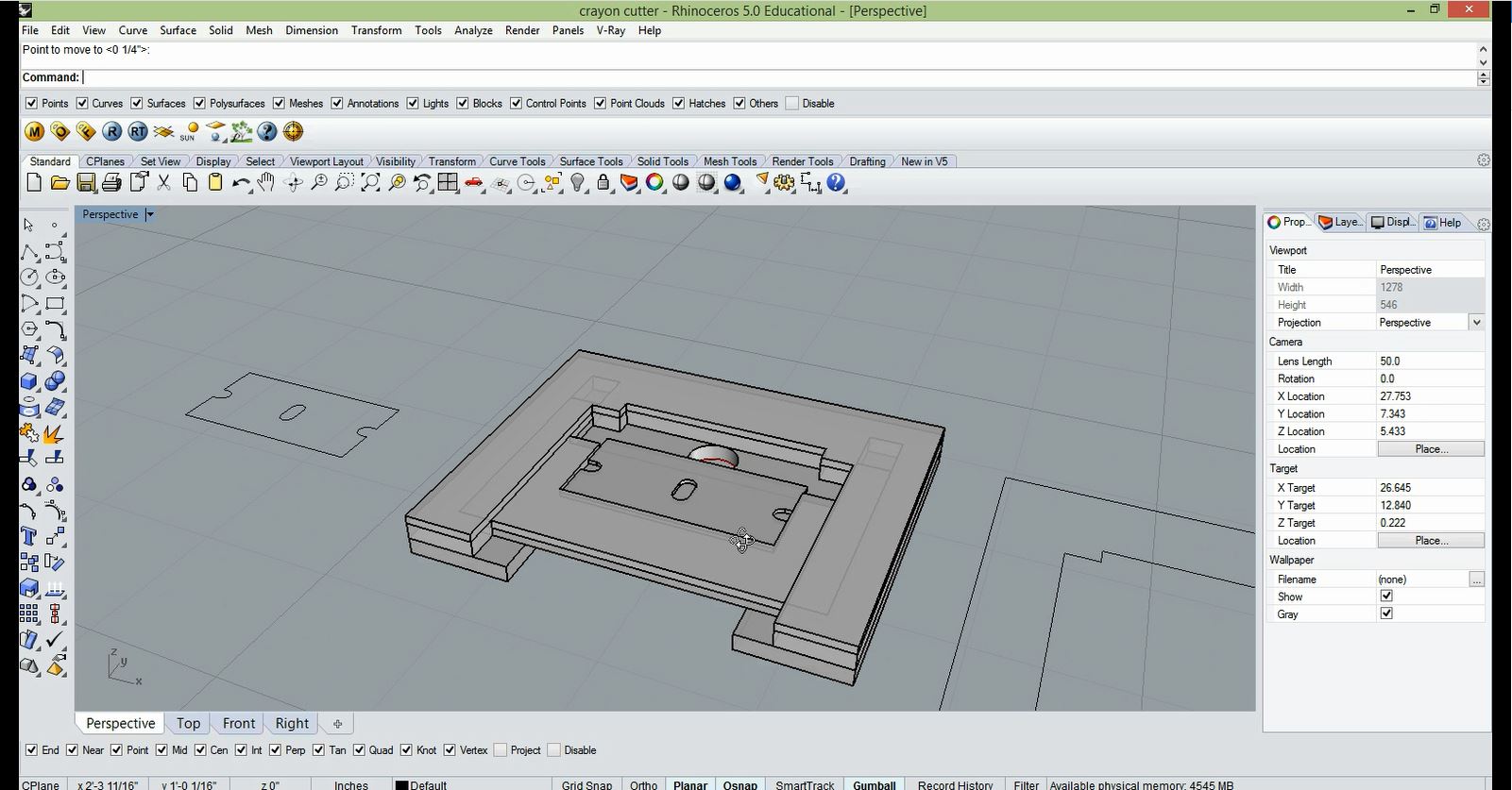This screenshot has width=1512, height=790.
Task: Click the Save file icon
Action: (86, 183)
